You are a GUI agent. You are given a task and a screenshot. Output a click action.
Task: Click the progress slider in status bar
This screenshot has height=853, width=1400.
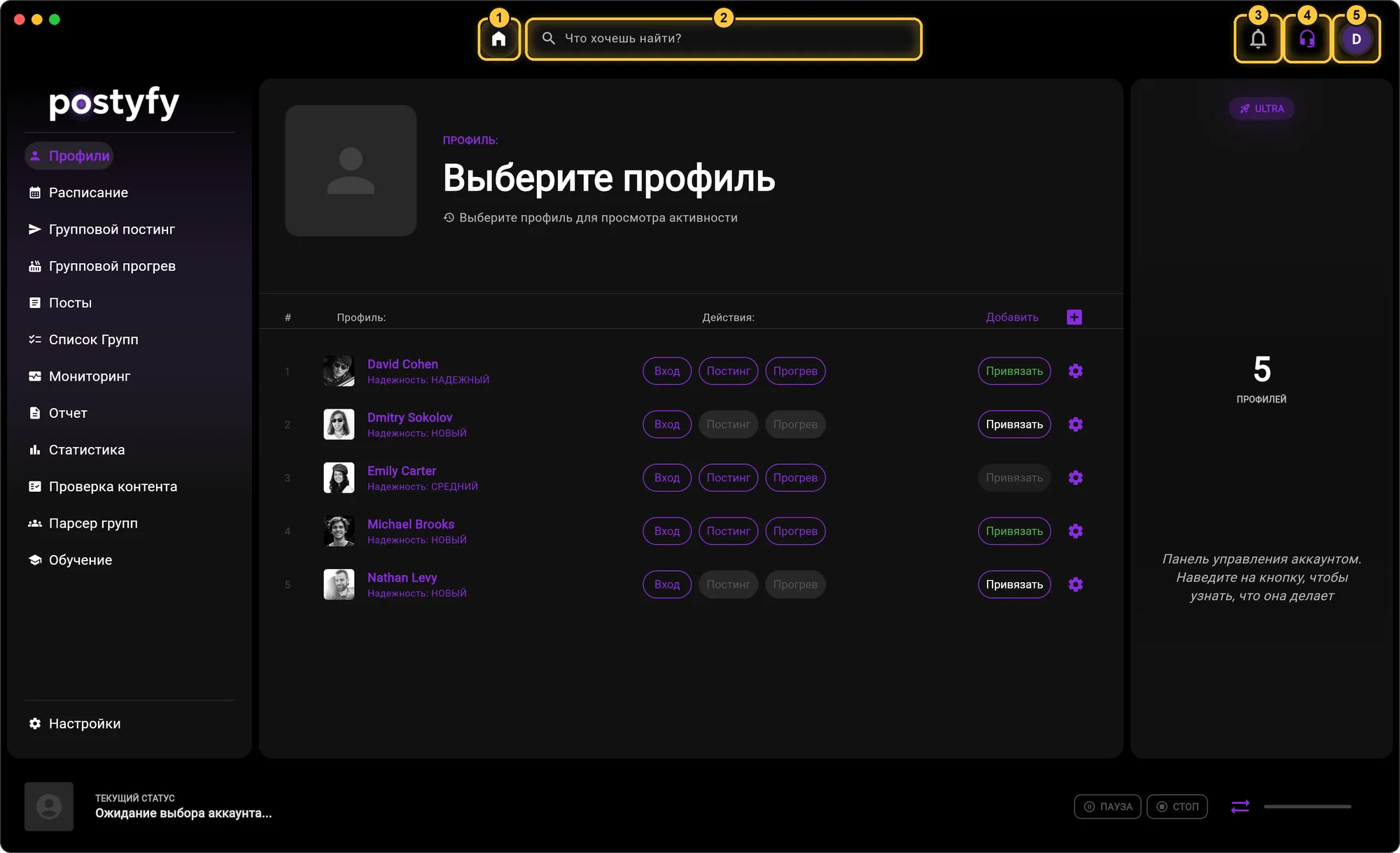(1307, 807)
